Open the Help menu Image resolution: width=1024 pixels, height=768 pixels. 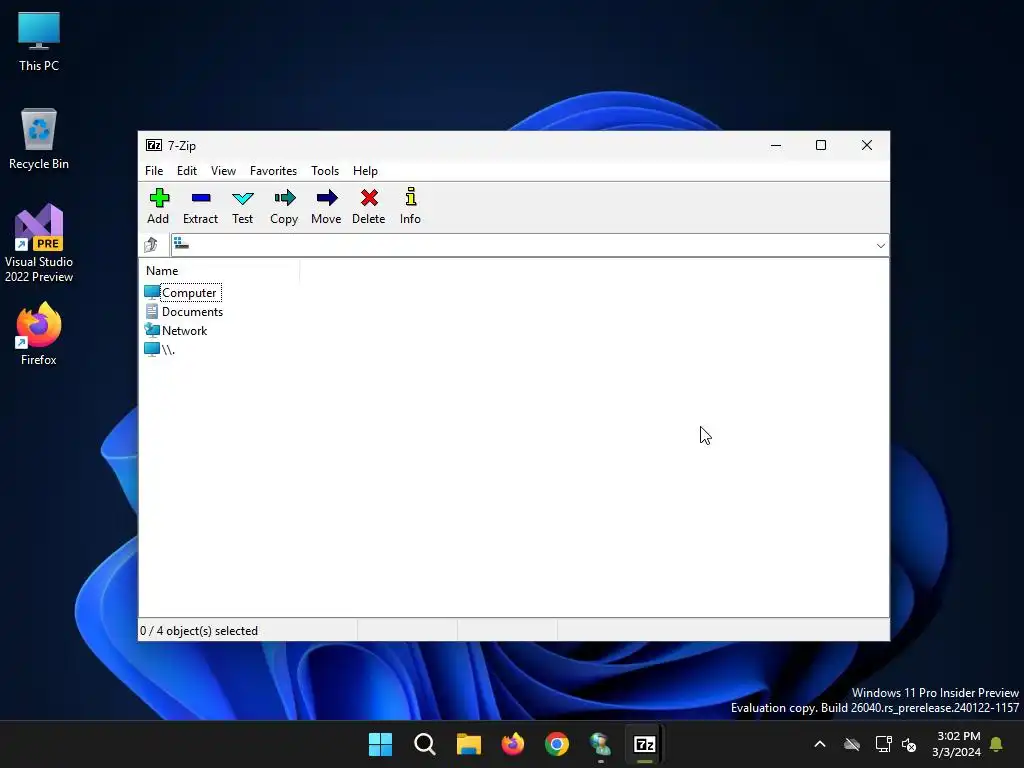365,170
